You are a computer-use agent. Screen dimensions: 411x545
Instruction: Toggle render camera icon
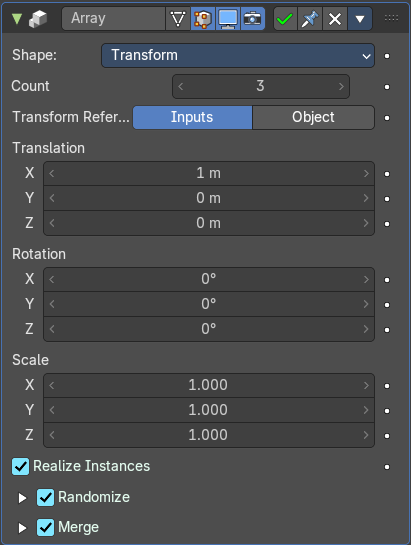(x=253, y=18)
